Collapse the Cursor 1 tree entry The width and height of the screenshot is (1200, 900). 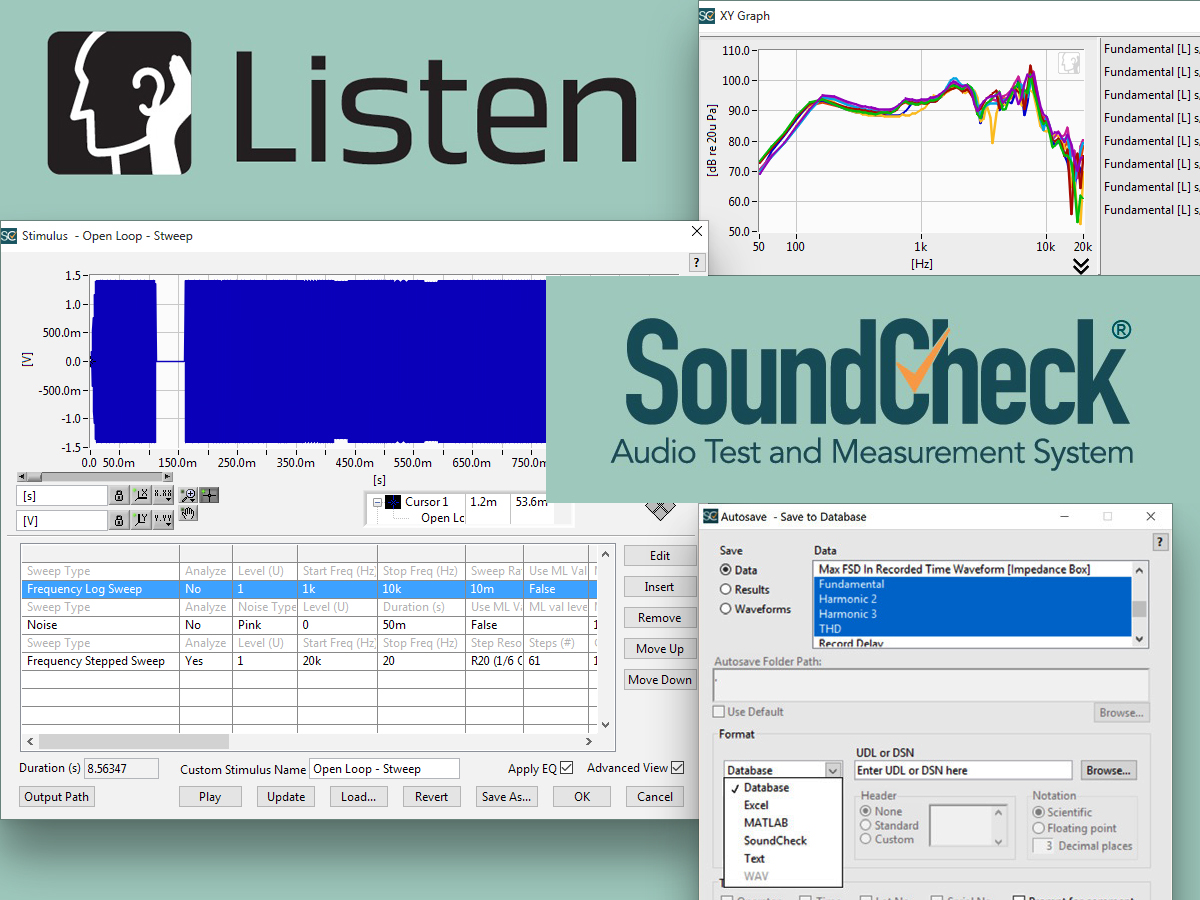coord(379,501)
